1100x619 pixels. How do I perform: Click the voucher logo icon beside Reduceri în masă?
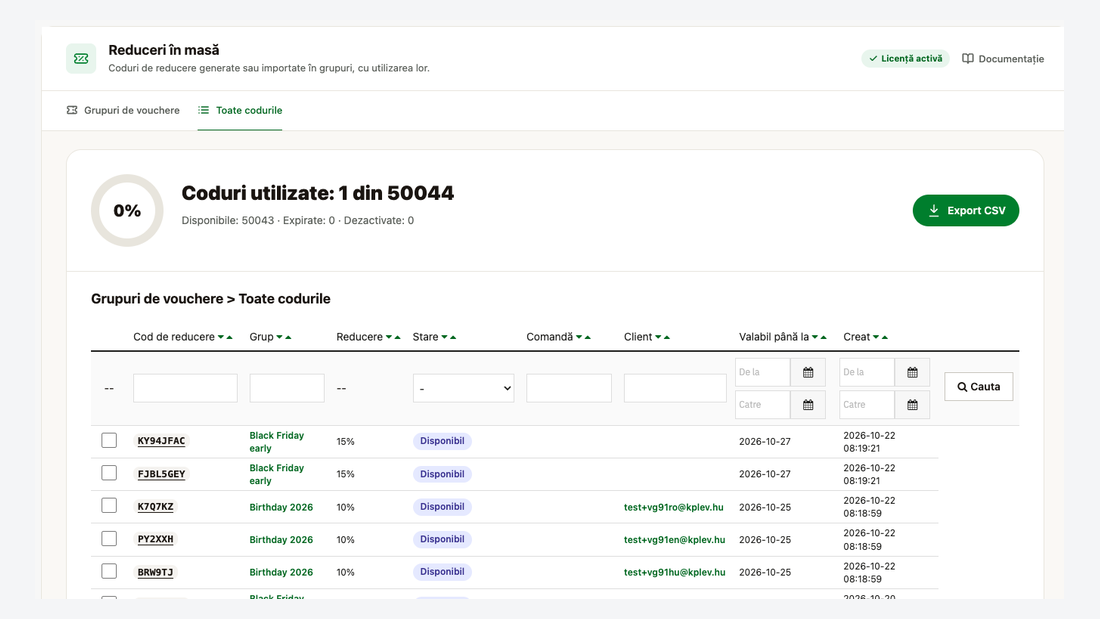[81, 59]
